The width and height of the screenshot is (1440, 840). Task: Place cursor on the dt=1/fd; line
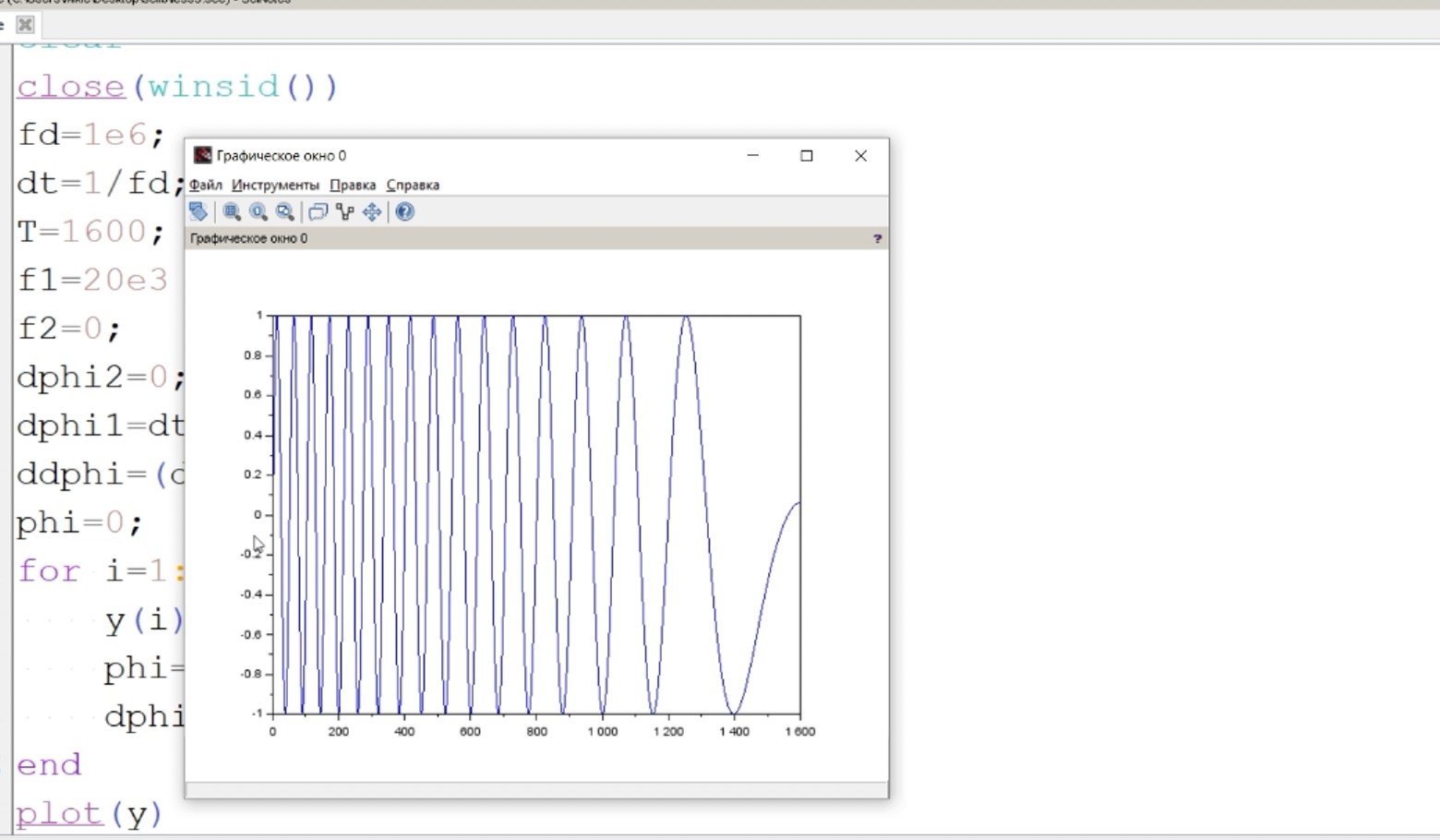(x=102, y=184)
